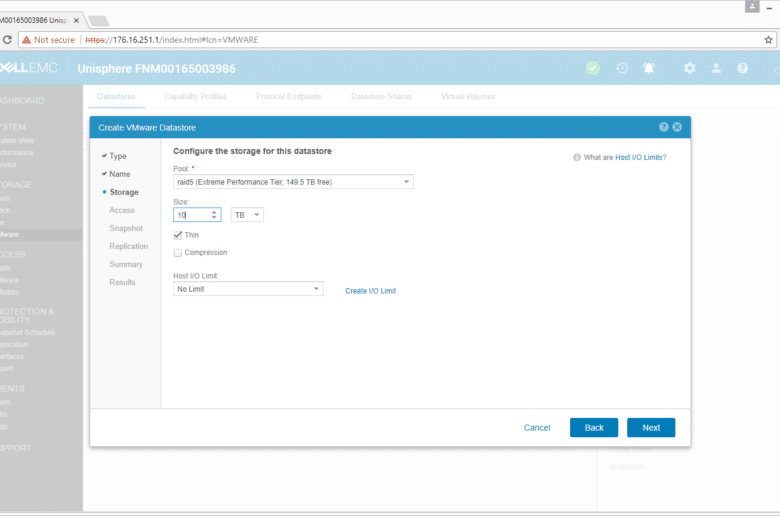
Task: Click the Next button
Action: click(x=651, y=427)
